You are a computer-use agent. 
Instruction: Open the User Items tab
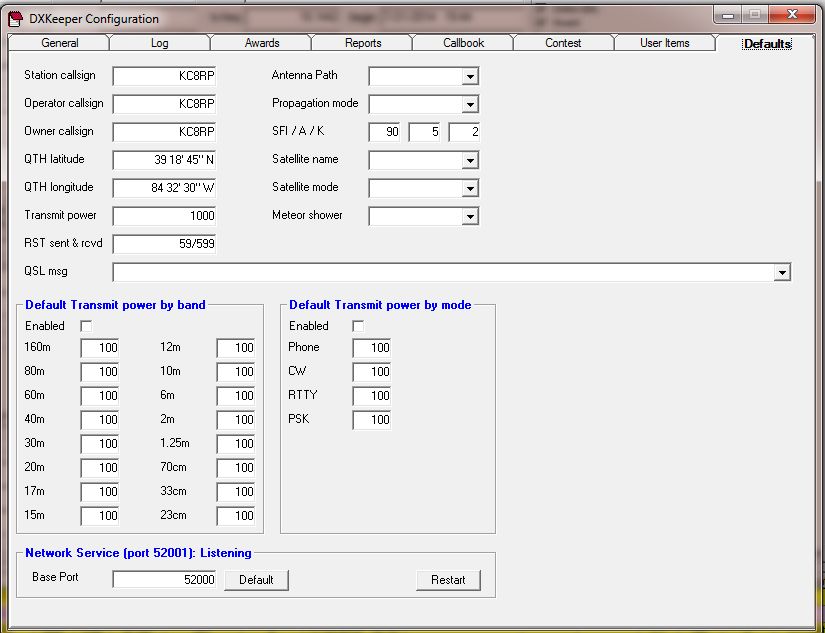[665, 43]
